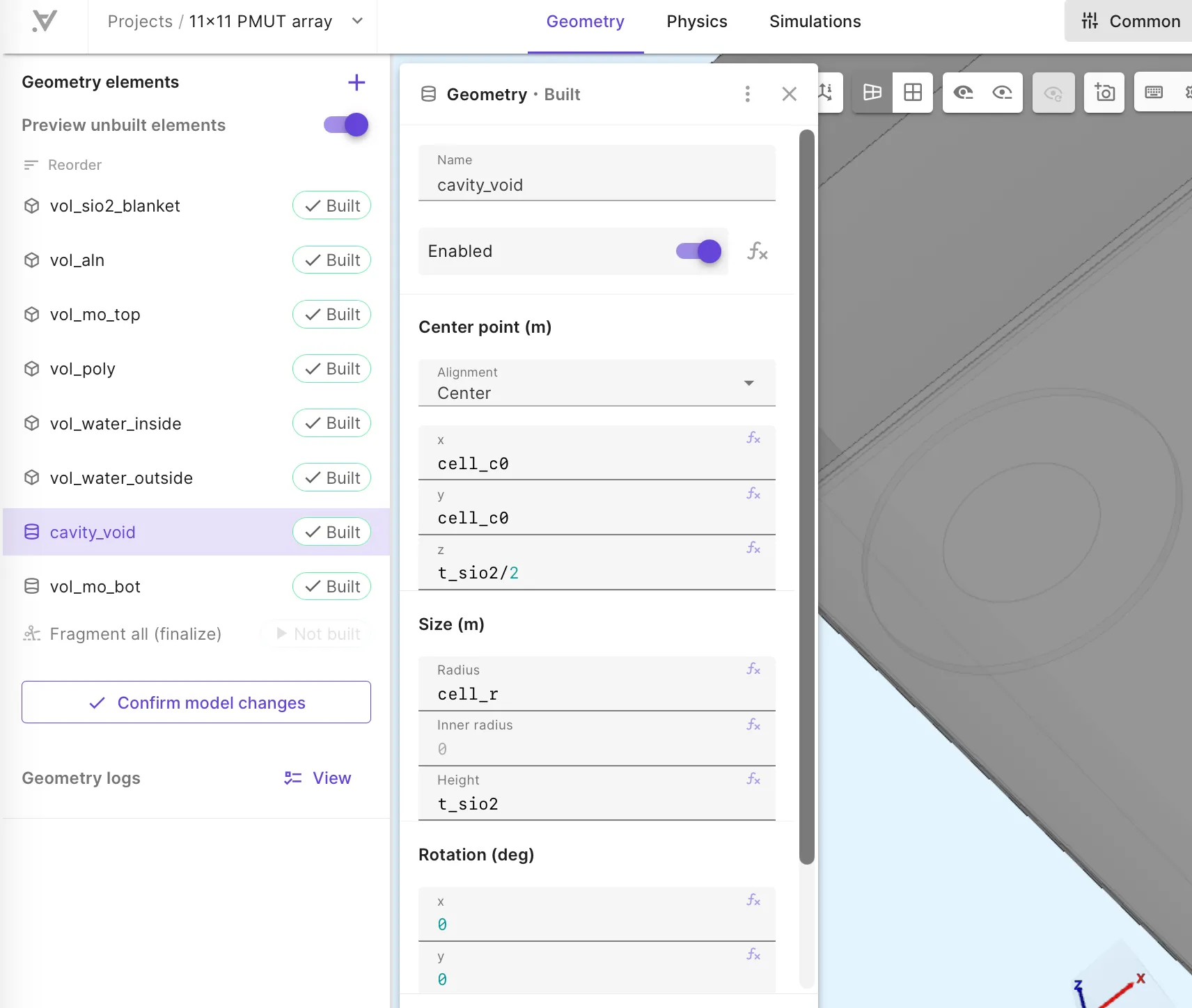The width and height of the screenshot is (1192, 1008).
Task: Toggle Preview unbuilt elements switch
Action: [346, 125]
